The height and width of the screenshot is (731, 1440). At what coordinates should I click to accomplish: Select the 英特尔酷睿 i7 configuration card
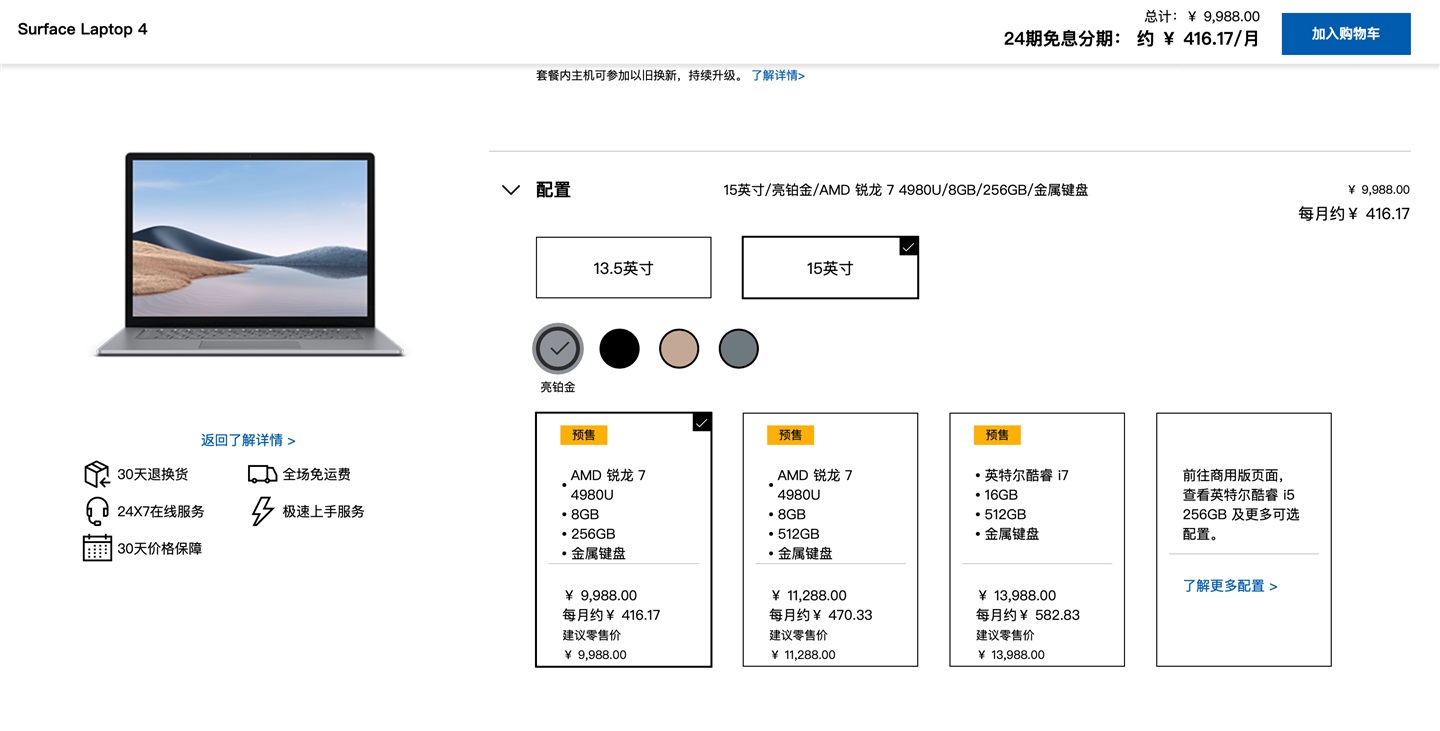coord(1037,539)
